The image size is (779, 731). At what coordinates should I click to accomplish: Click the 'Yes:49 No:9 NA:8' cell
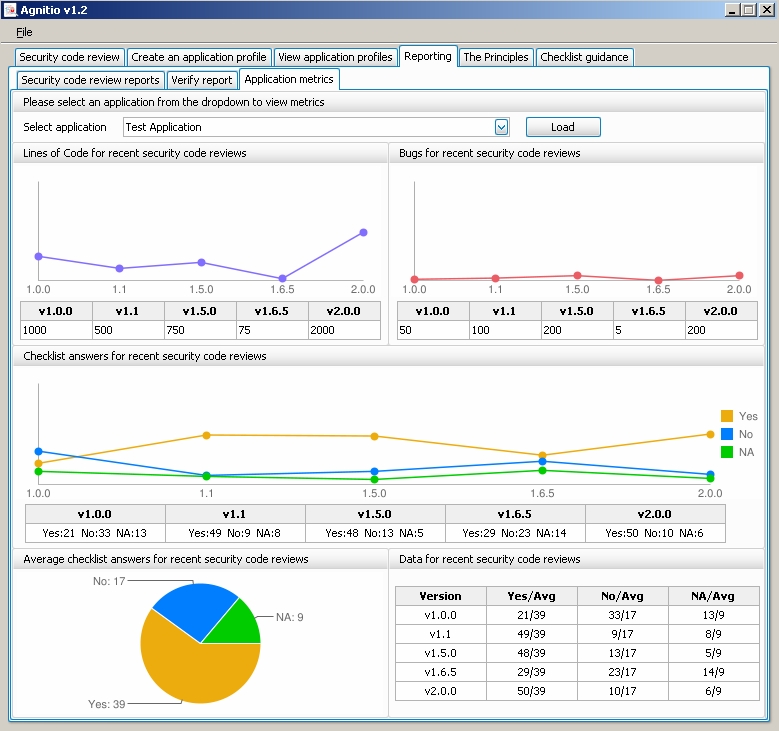(235, 533)
